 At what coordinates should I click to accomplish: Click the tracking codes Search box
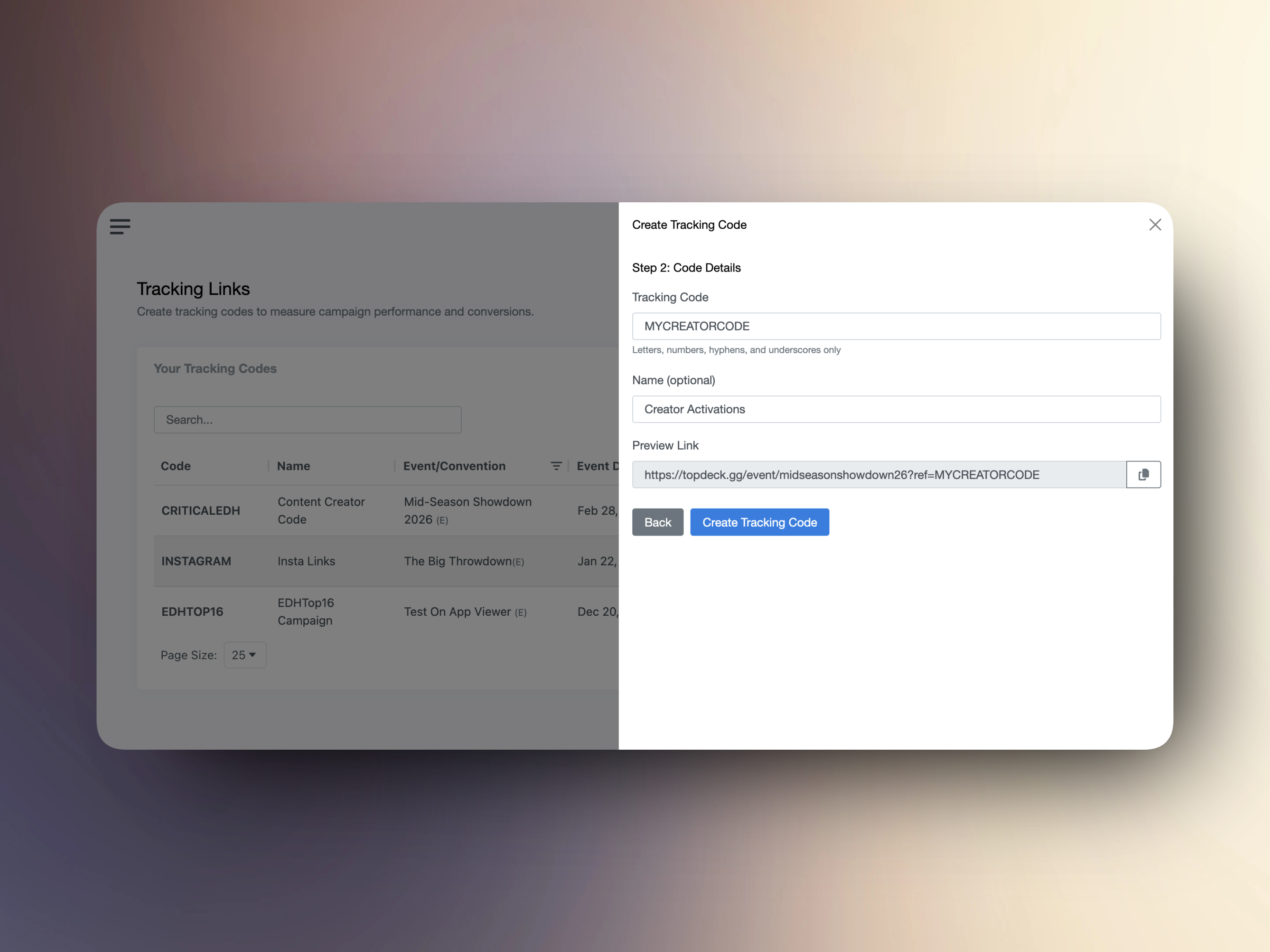click(x=307, y=420)
